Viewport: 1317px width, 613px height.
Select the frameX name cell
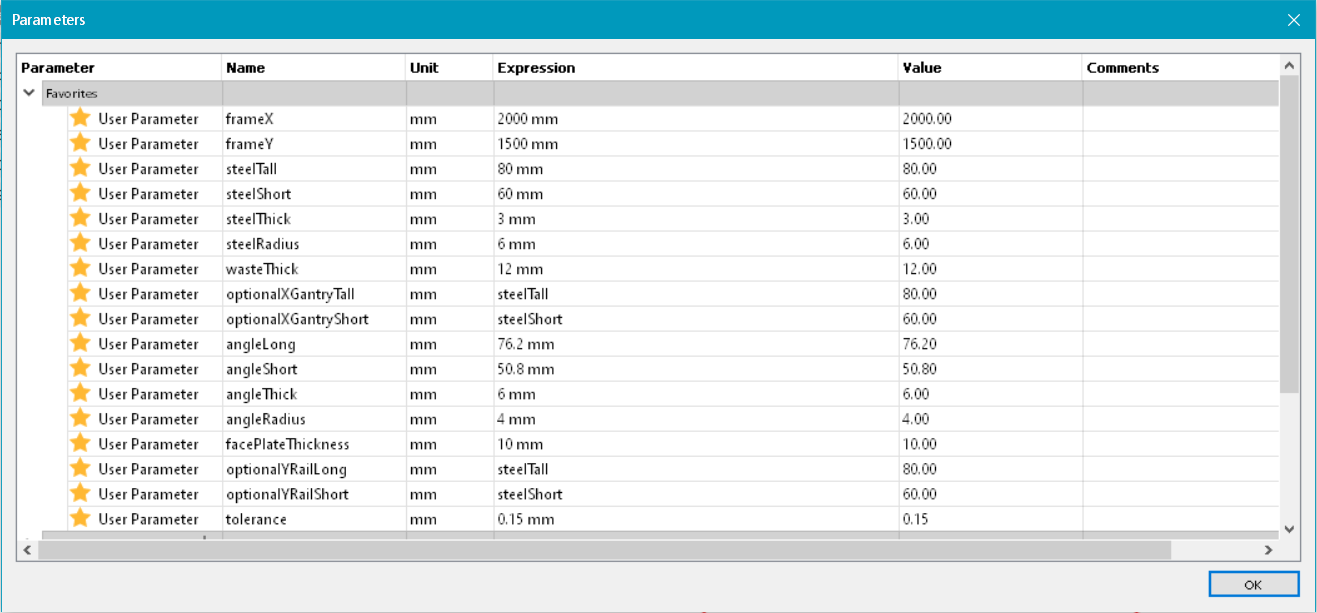(313, 118)
